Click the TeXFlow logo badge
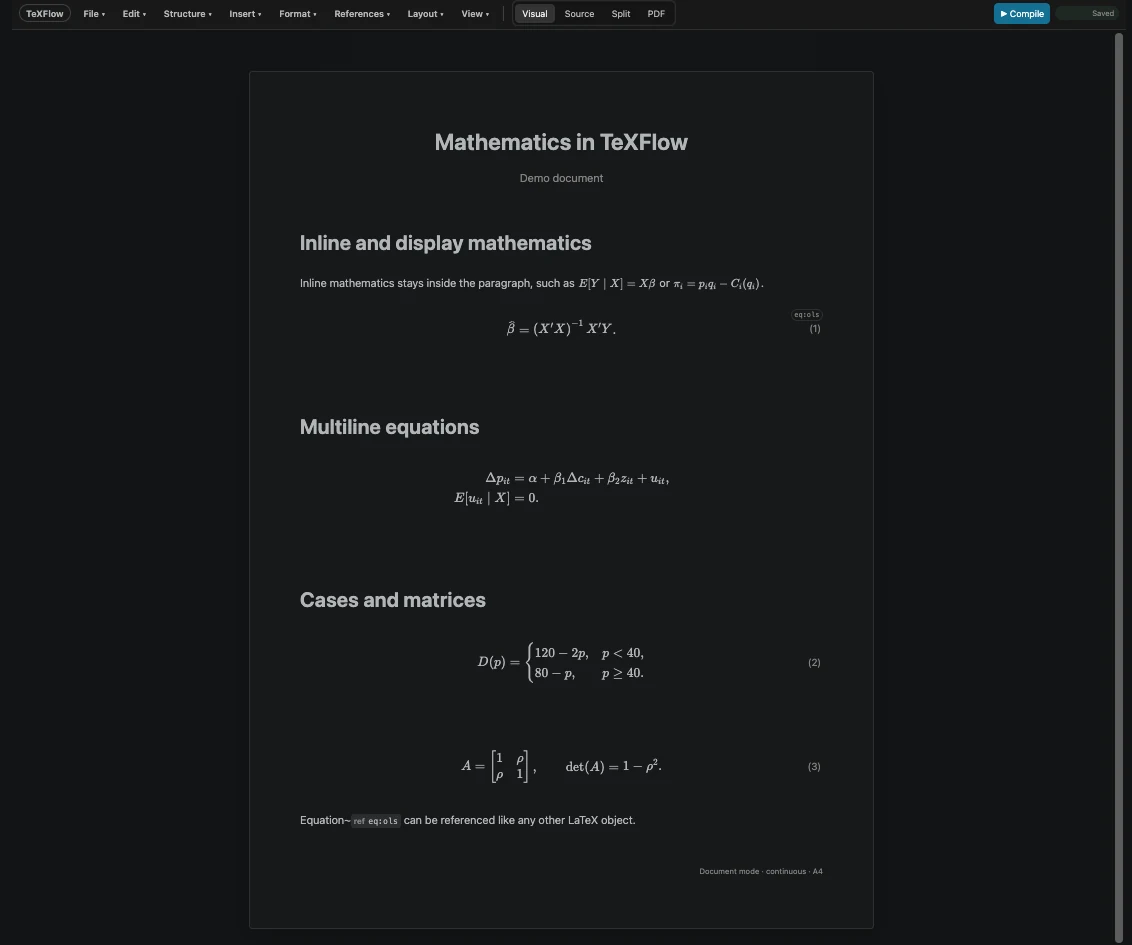The image size is (1132, 945). 45,14
